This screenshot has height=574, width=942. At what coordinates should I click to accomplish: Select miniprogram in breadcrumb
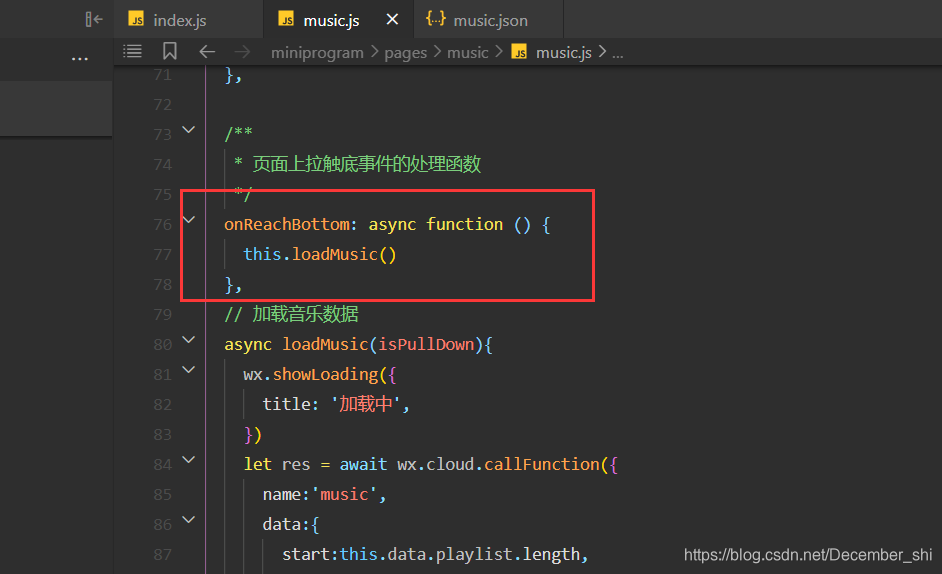click(317, 53)
